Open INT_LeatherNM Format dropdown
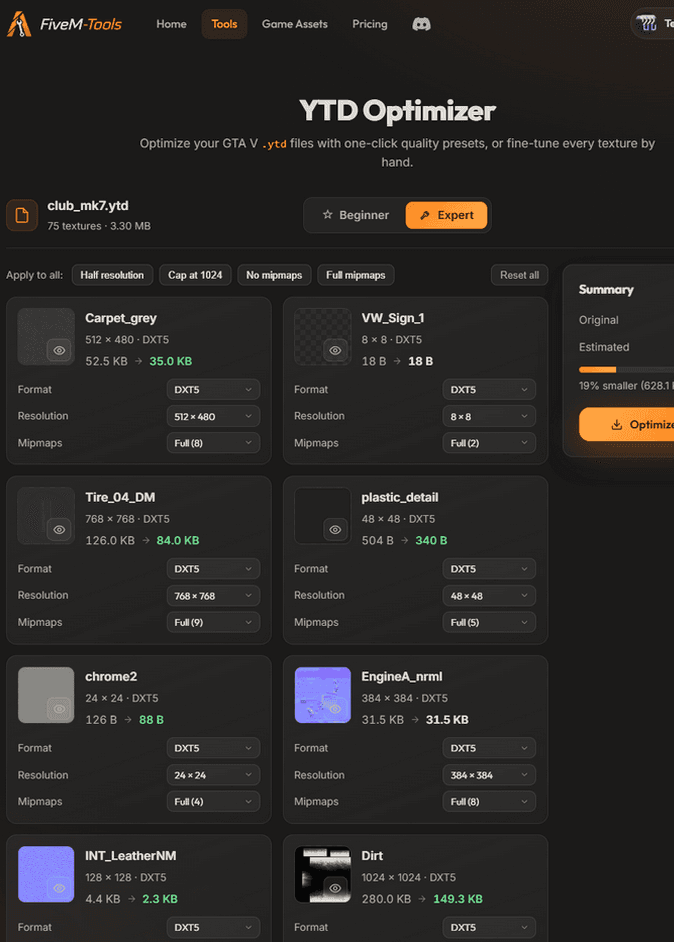The height and width of the screenshot is (942, 674). (213, 928)
